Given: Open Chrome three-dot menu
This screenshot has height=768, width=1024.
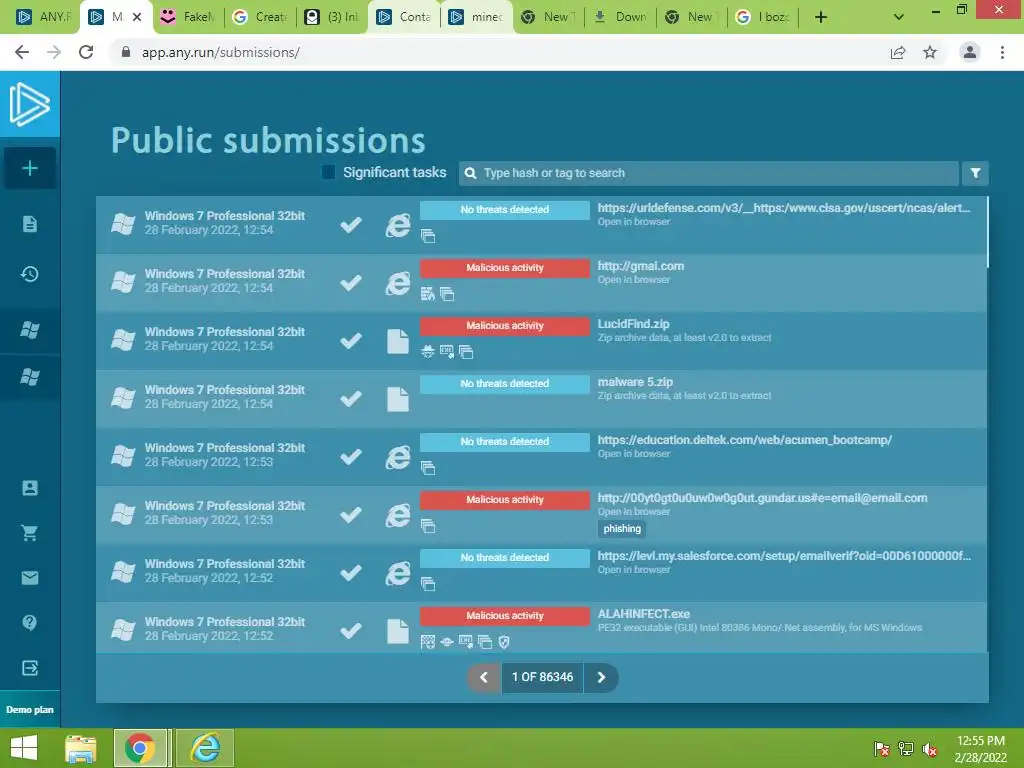Looking at the screenshot, I should pos(1002,52).
